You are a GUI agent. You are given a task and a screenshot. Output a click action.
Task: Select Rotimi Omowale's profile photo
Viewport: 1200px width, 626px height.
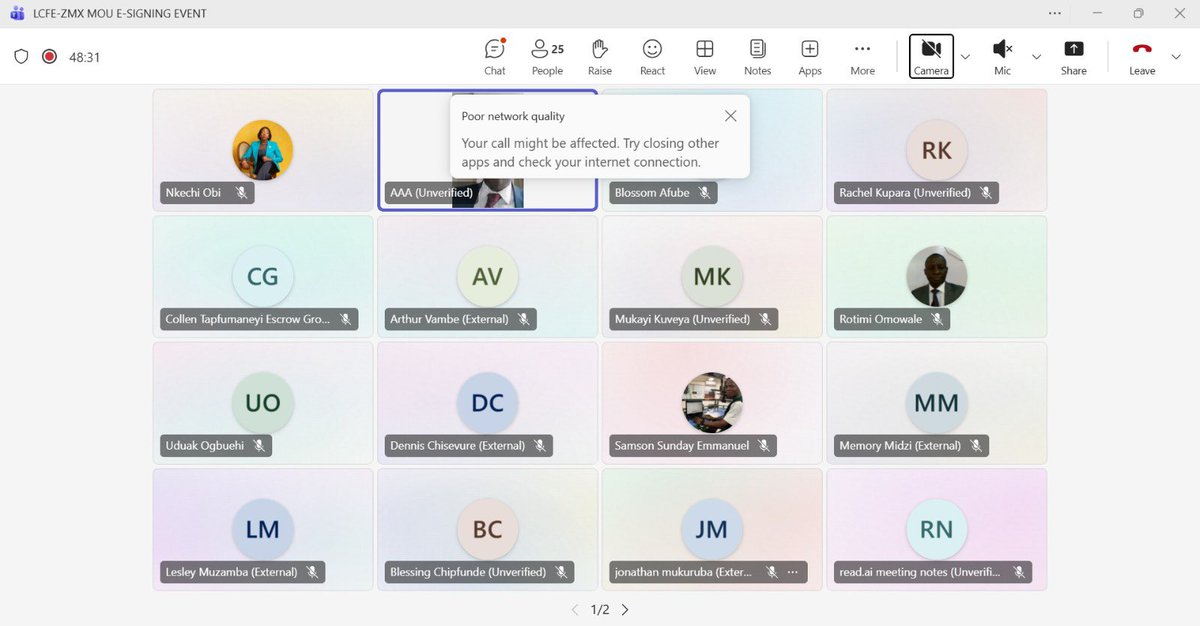click(x=937, y=277)
